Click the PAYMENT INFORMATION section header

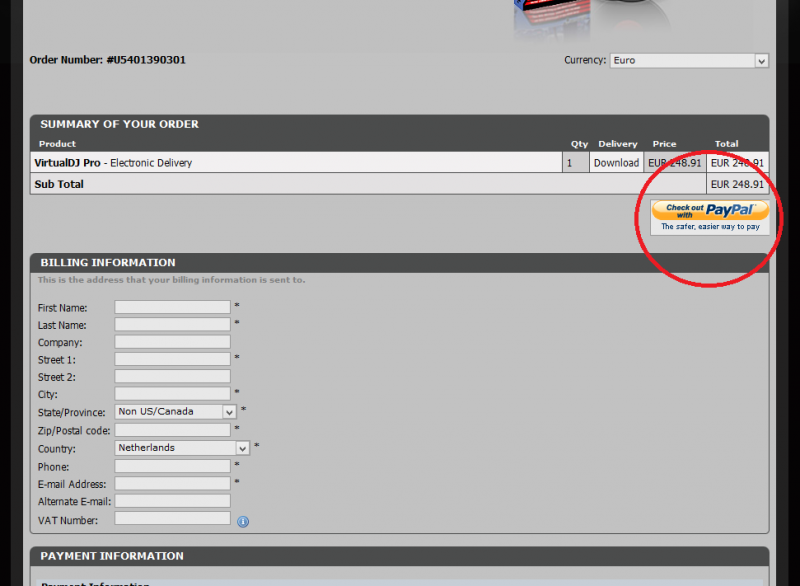(399, 556)
